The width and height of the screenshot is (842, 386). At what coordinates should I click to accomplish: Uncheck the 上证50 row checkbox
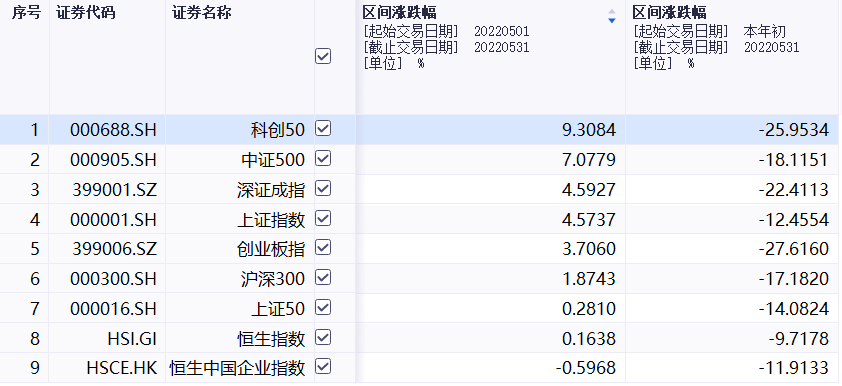[323, 308]
